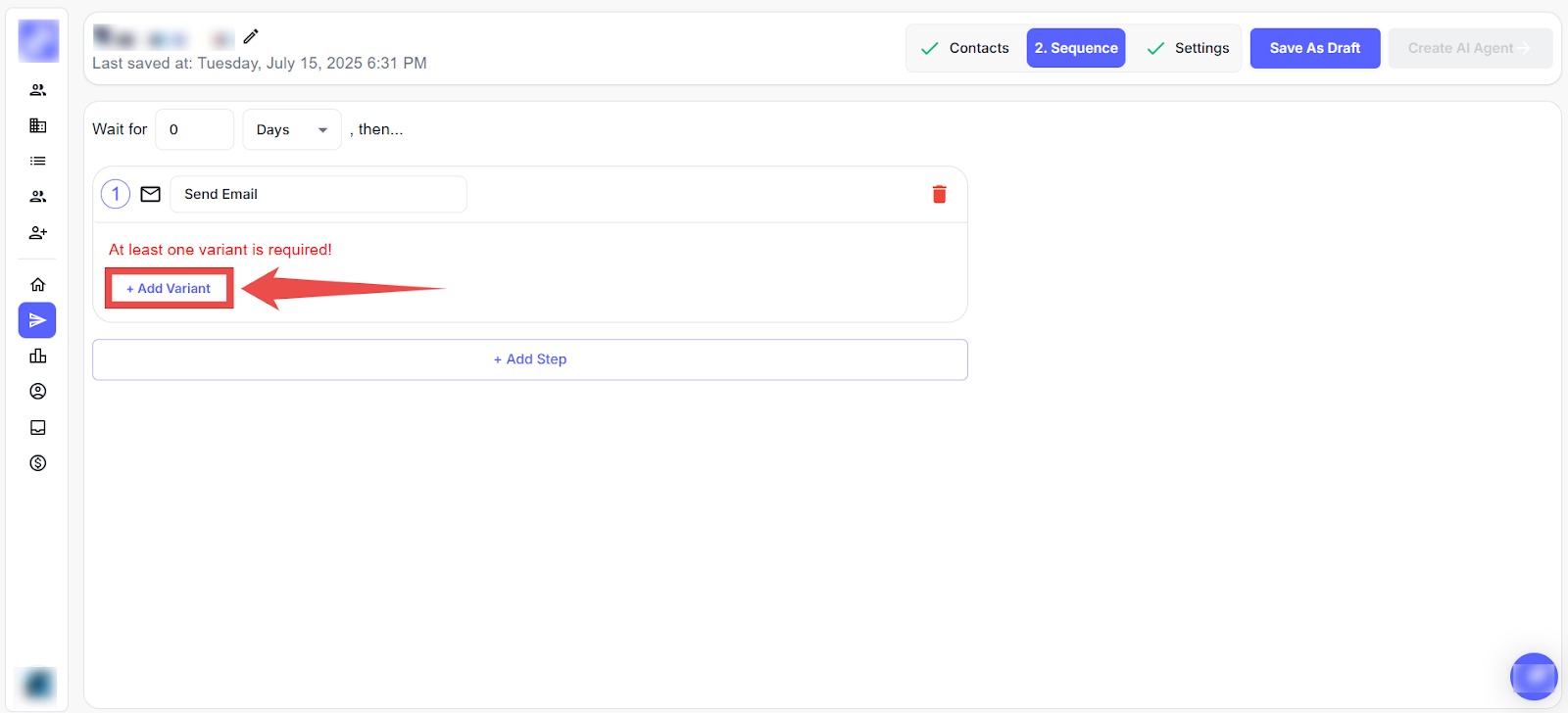
Task: Open the list icon in sidebar
Action: tap(38, 161)
